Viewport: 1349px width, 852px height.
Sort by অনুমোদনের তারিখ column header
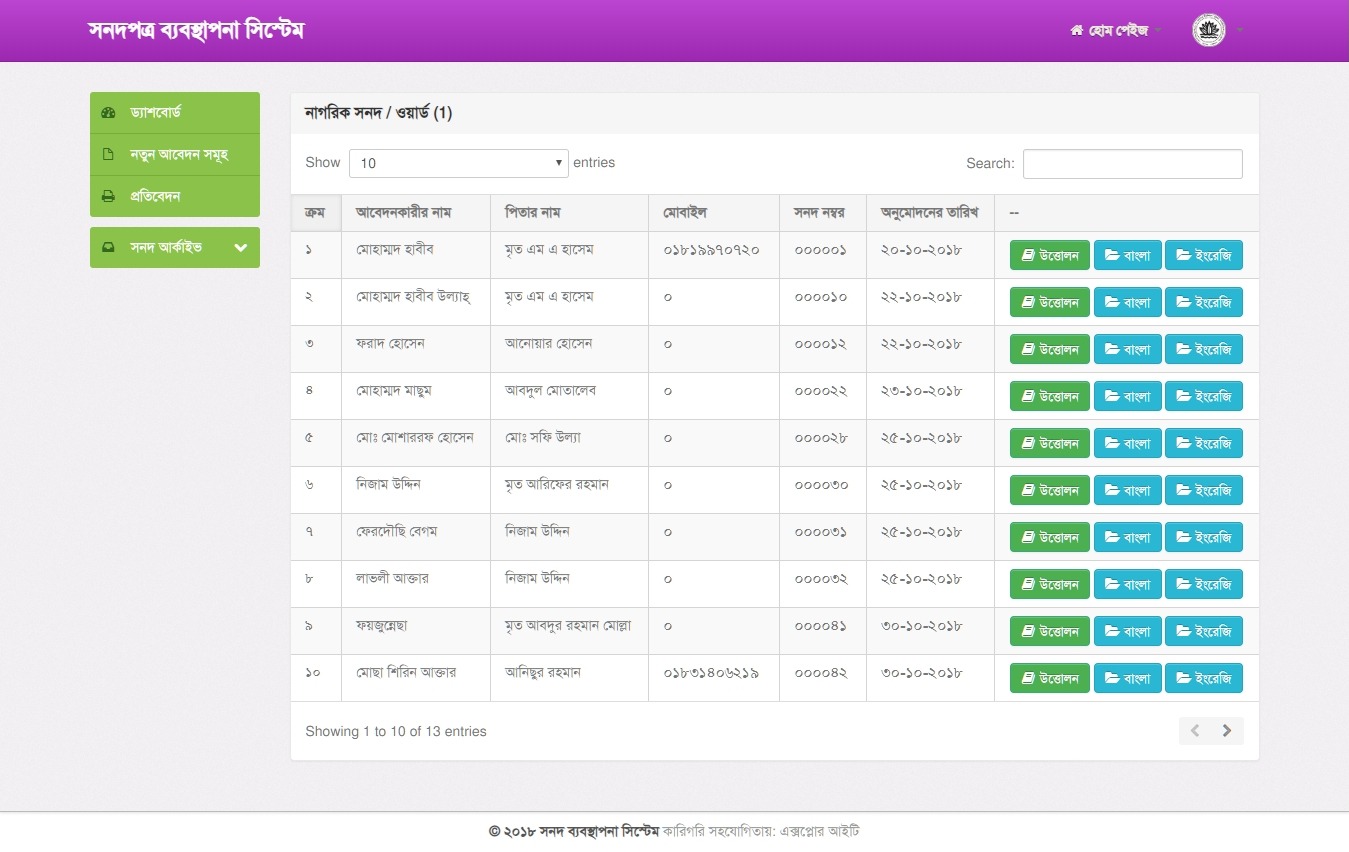click(930, 213)
